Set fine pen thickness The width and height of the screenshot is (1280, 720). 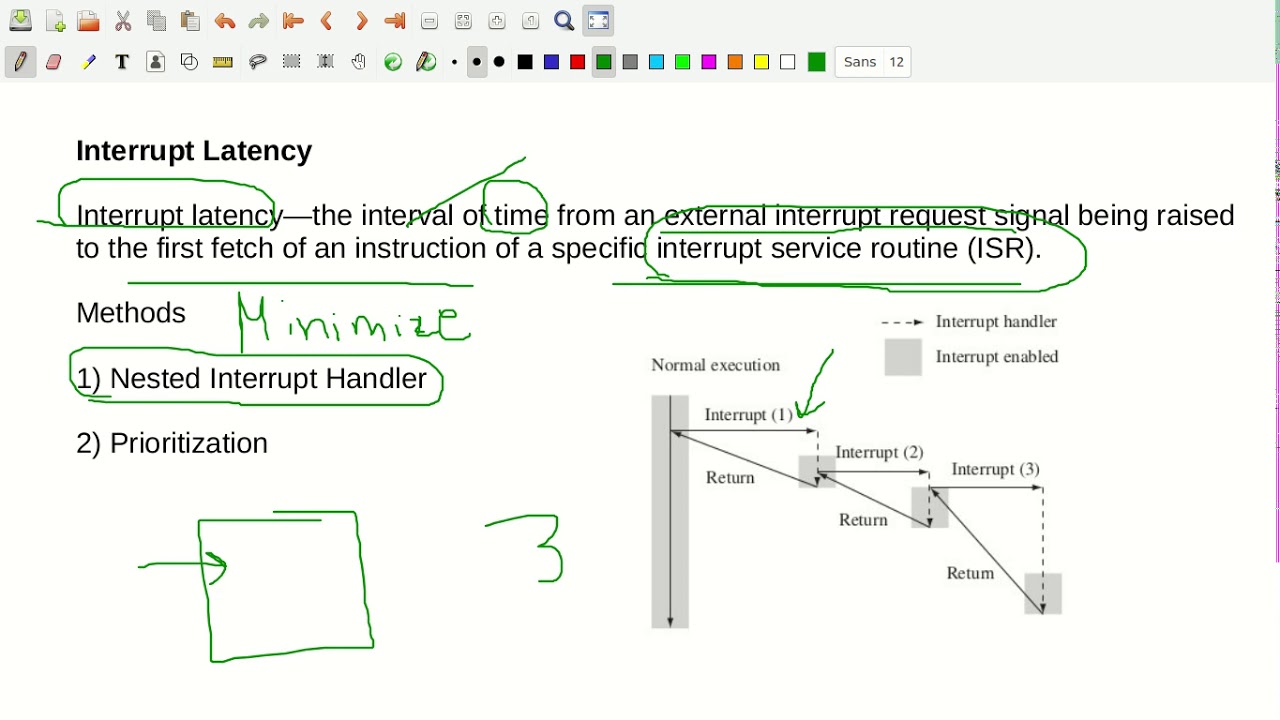pyautogui.click(x=454, y=62)
